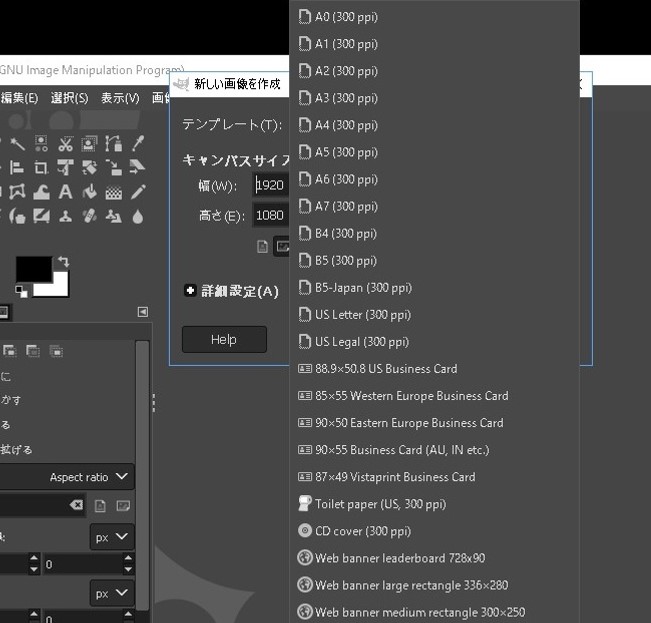This screenshot has width=651, height=623.
Task: Open the first px unit dropdown
Action: point(112,537)
